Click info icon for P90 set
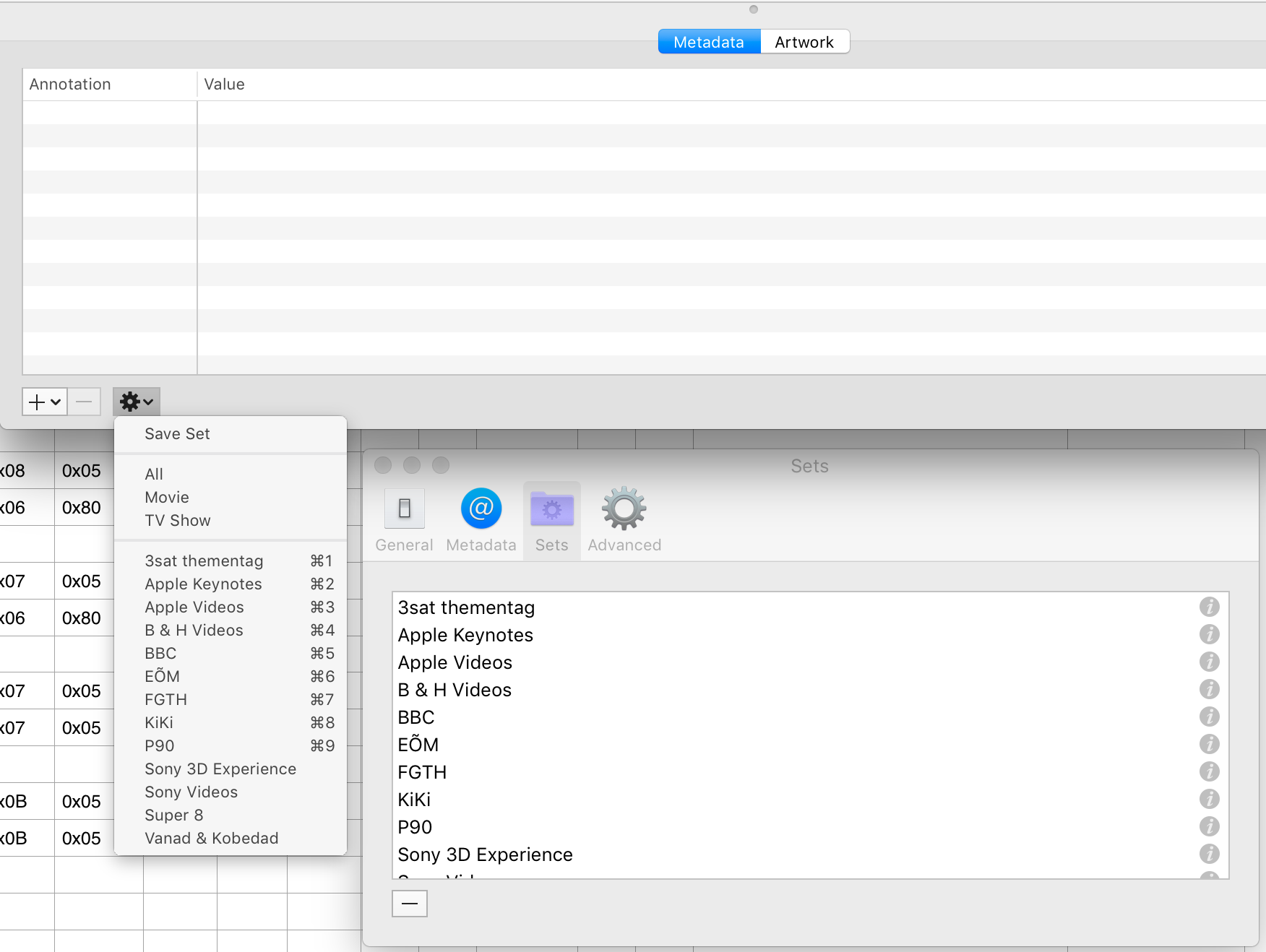Image resolution: width=1266 pixels, height=952 pixels. [1210, 826]
